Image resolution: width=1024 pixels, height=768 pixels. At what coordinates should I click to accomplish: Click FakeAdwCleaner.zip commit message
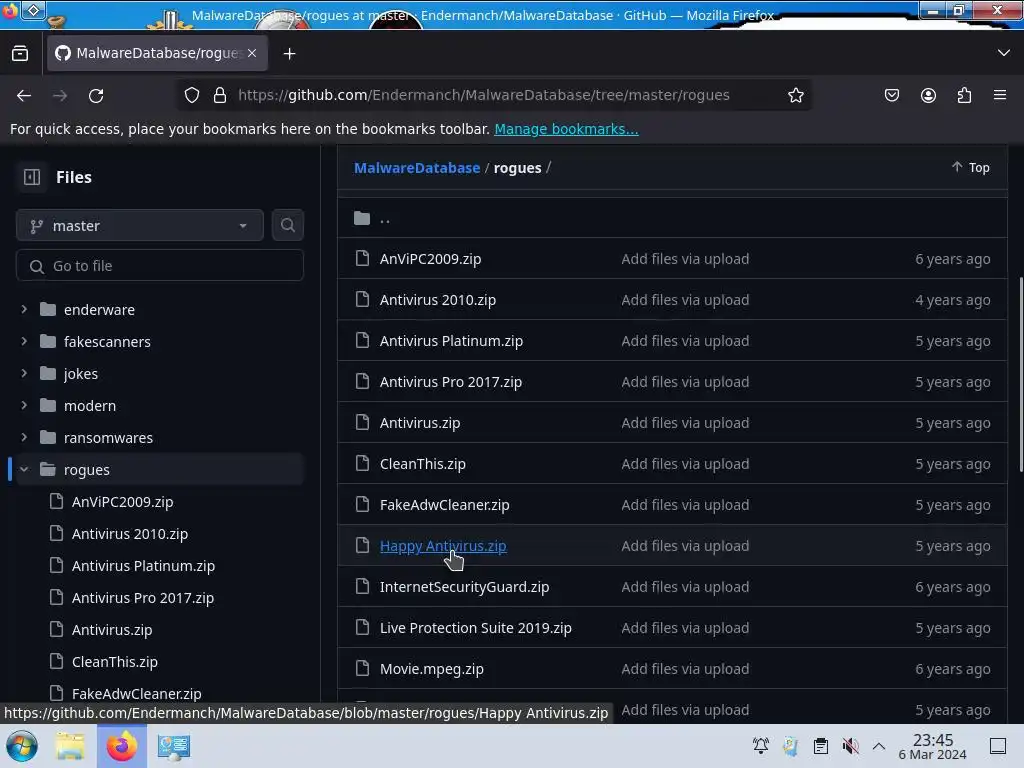click(x=685, y=505)
